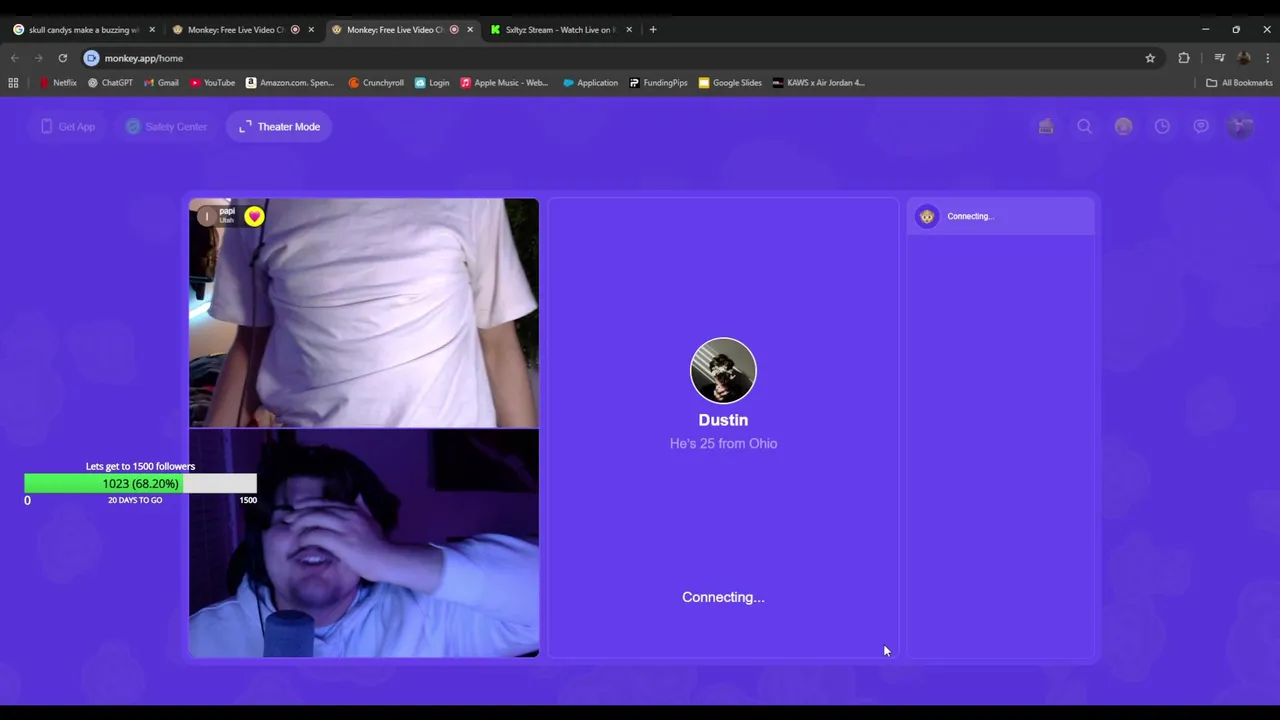
Task: Open the Application bookmark
Action: coord(590,83)
